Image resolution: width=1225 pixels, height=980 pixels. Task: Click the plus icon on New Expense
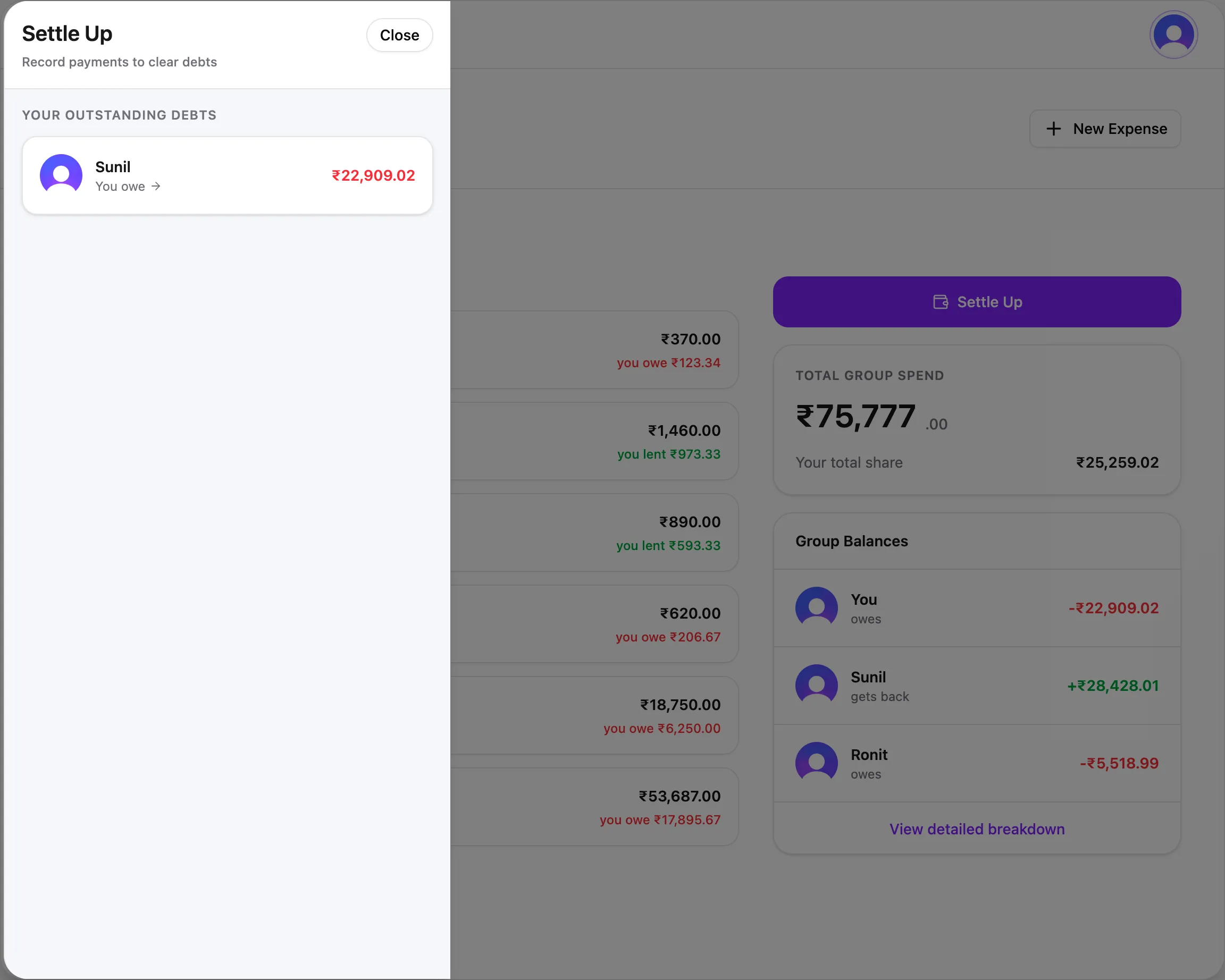pyautogui.click(x=1054, y=128)
